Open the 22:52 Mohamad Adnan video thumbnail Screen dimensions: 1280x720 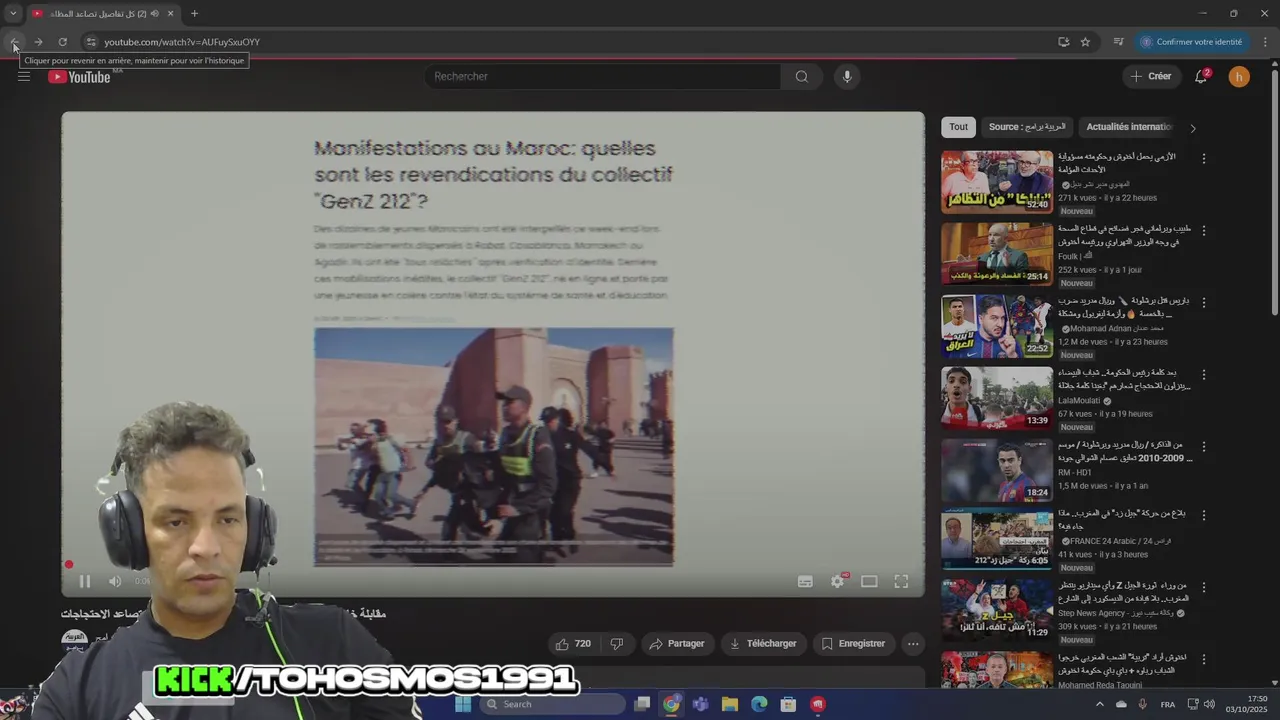997,326
